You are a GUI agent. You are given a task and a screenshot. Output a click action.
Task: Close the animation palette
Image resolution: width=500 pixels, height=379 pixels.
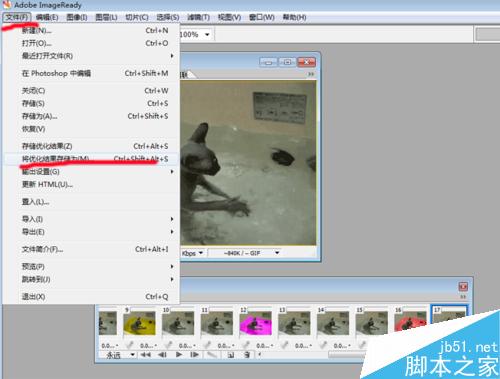click(x=463, y=286)
